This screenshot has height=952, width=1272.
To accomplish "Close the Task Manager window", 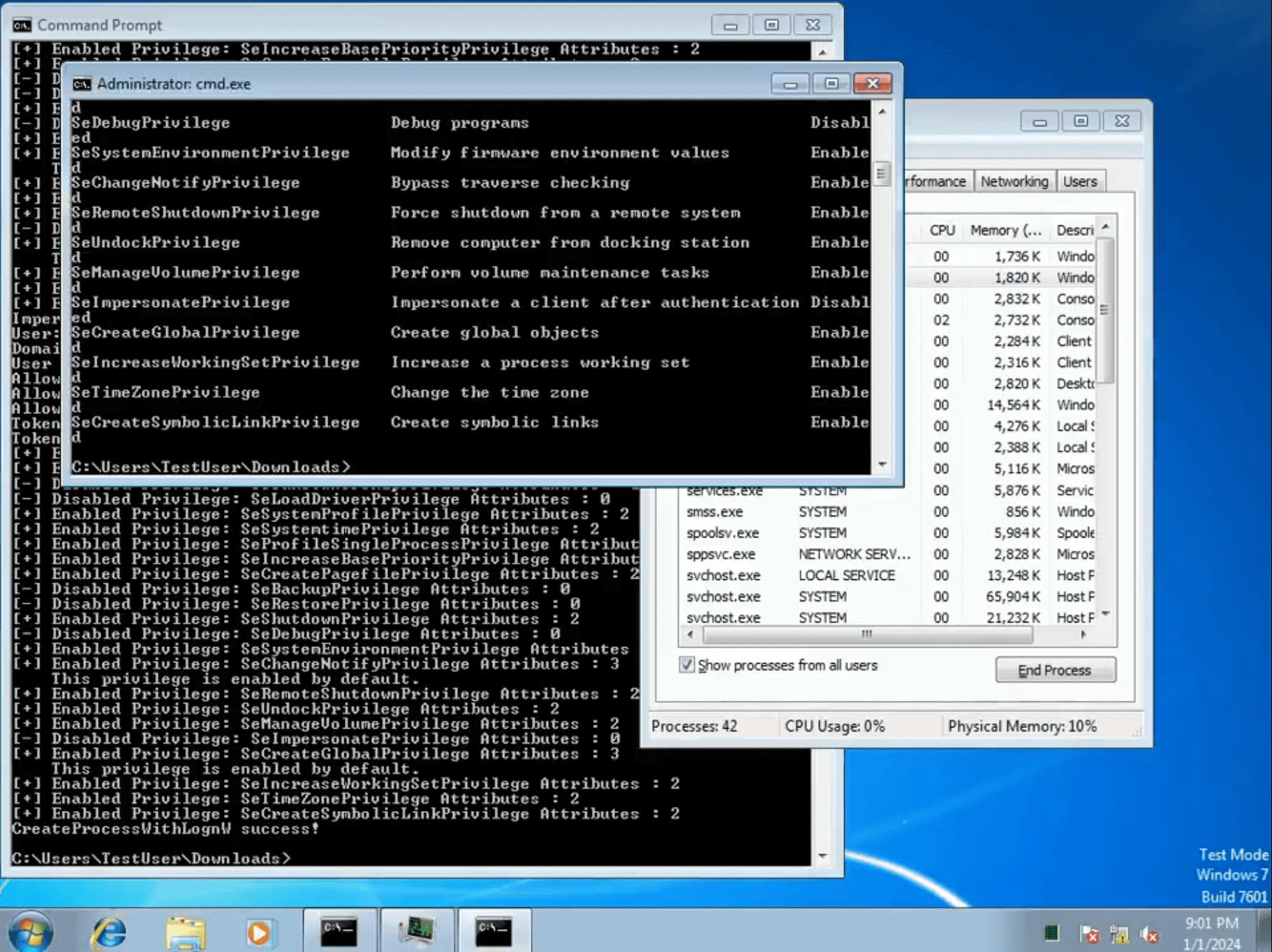I will tap(1122, 121).
